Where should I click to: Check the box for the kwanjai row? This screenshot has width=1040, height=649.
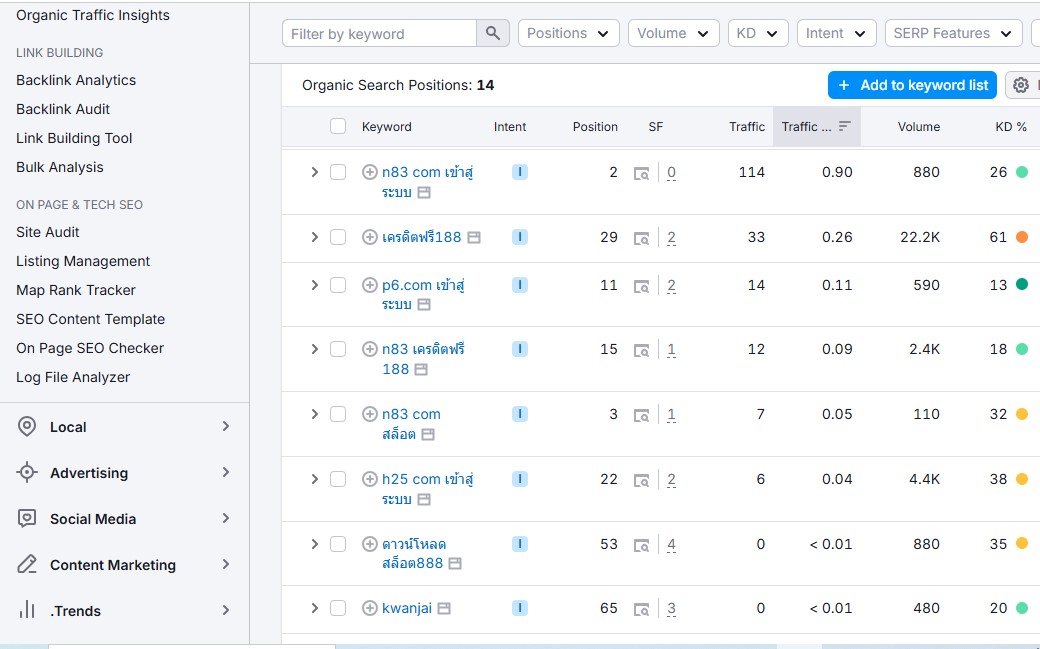(338, 608)
